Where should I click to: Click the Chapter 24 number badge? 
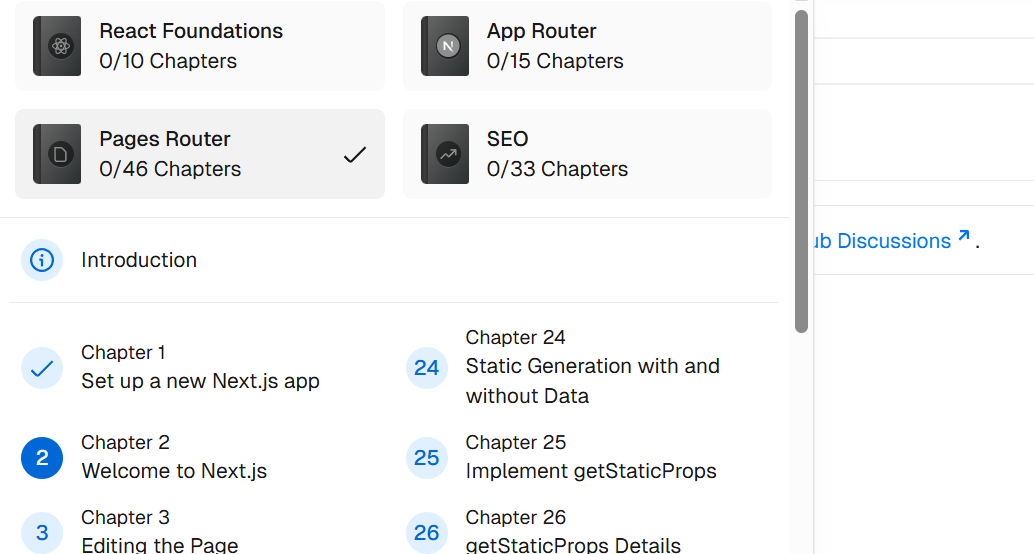pos(427,368)
